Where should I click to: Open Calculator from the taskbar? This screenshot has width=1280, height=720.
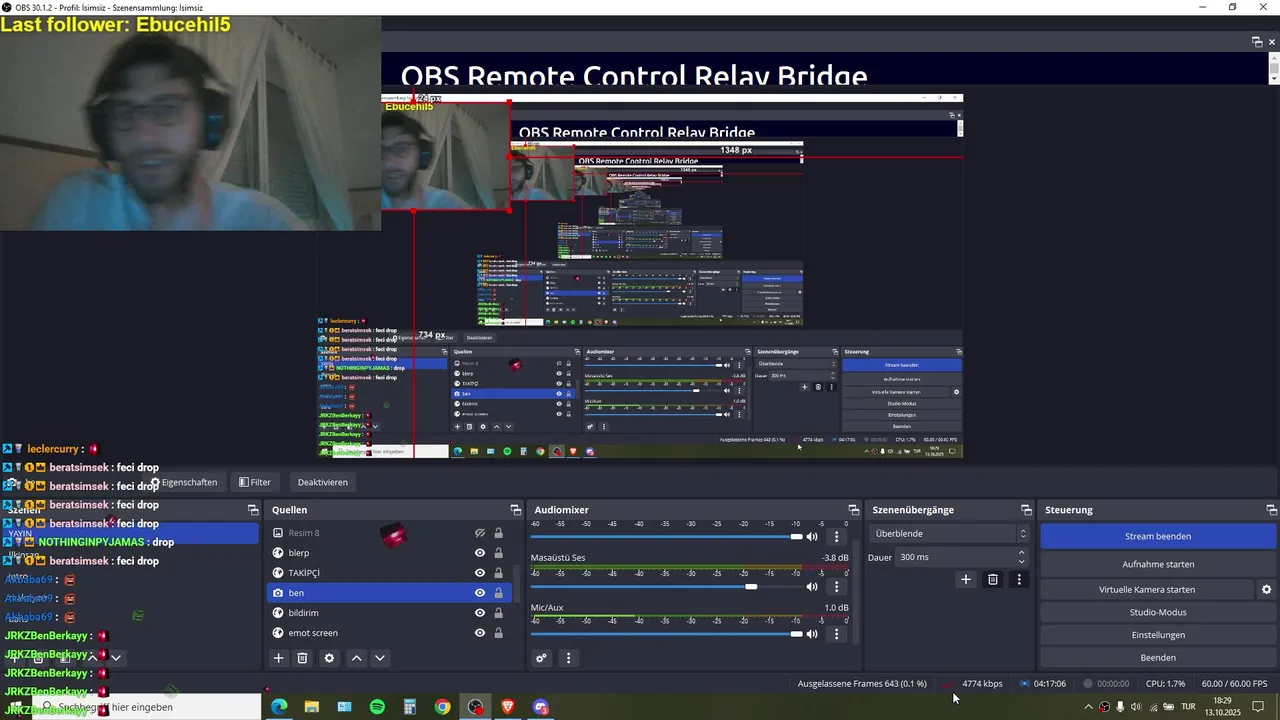(x=410, y=707)
